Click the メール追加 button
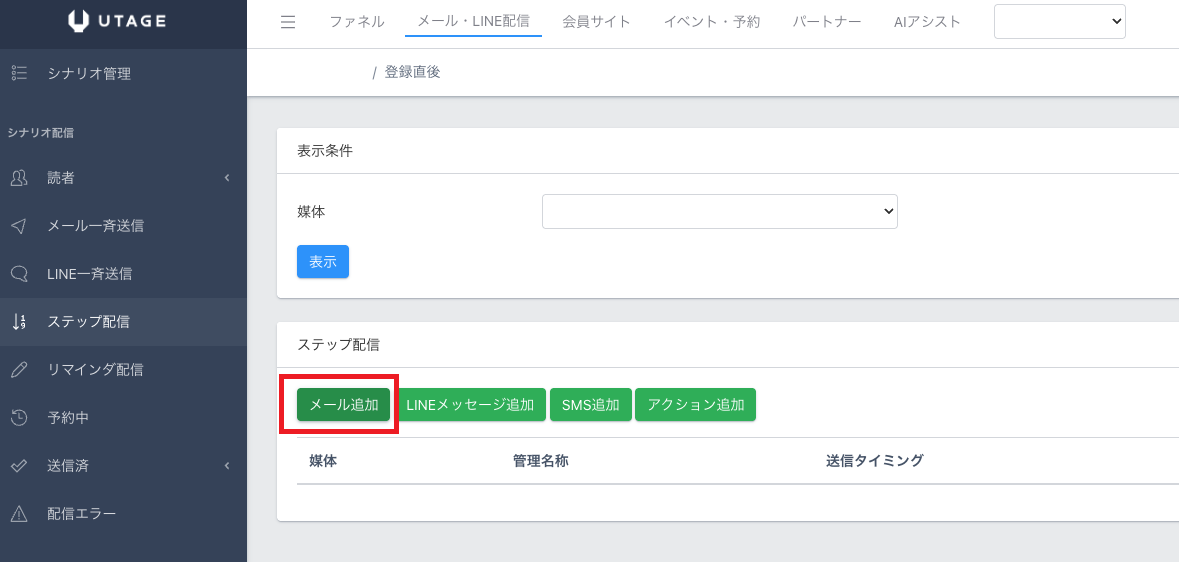The height and width of the screenshot is (562, 1179). click(x=344, y=405)
